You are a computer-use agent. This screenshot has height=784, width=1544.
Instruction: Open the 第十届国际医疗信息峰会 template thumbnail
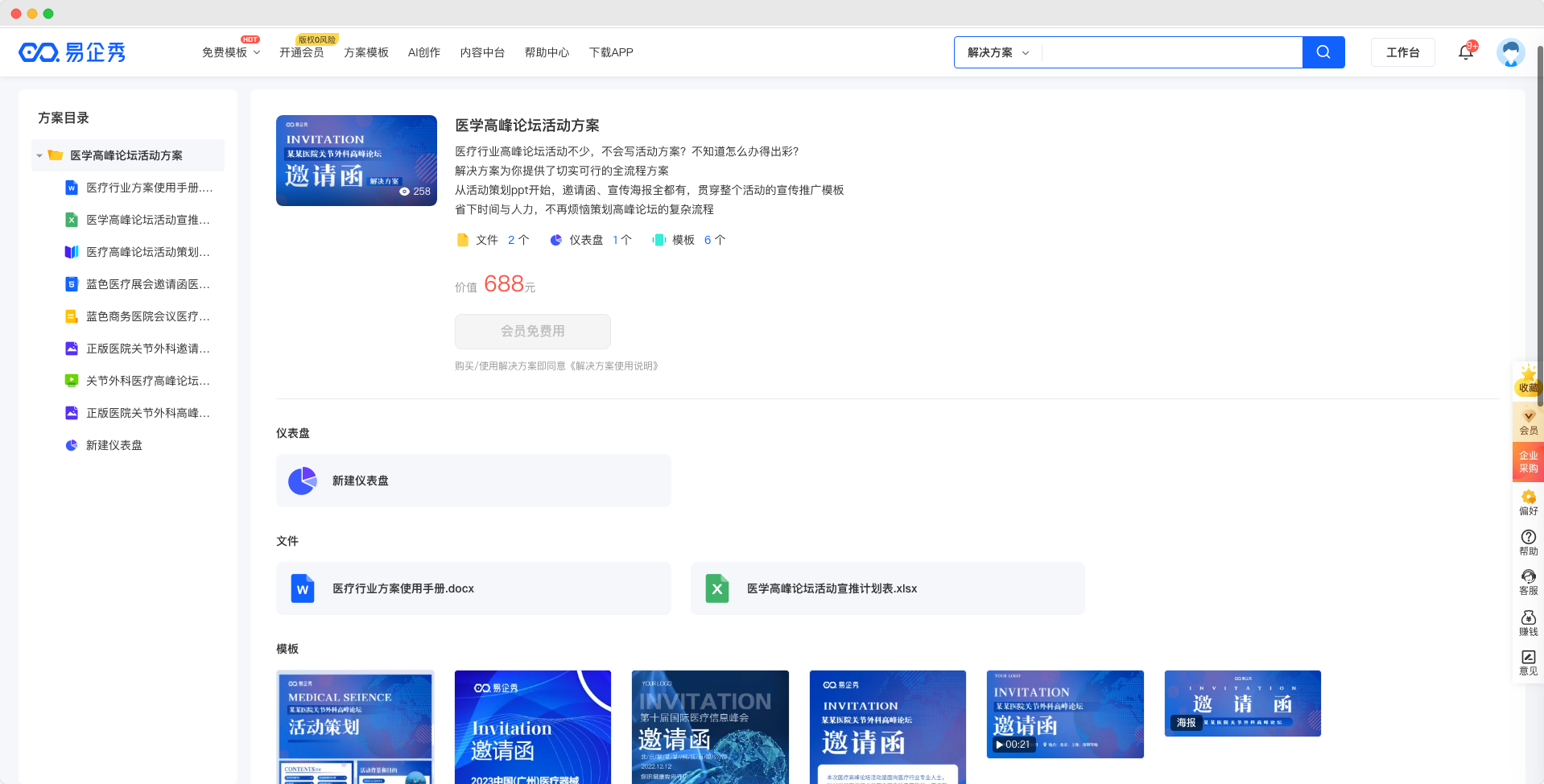(710, 727)
